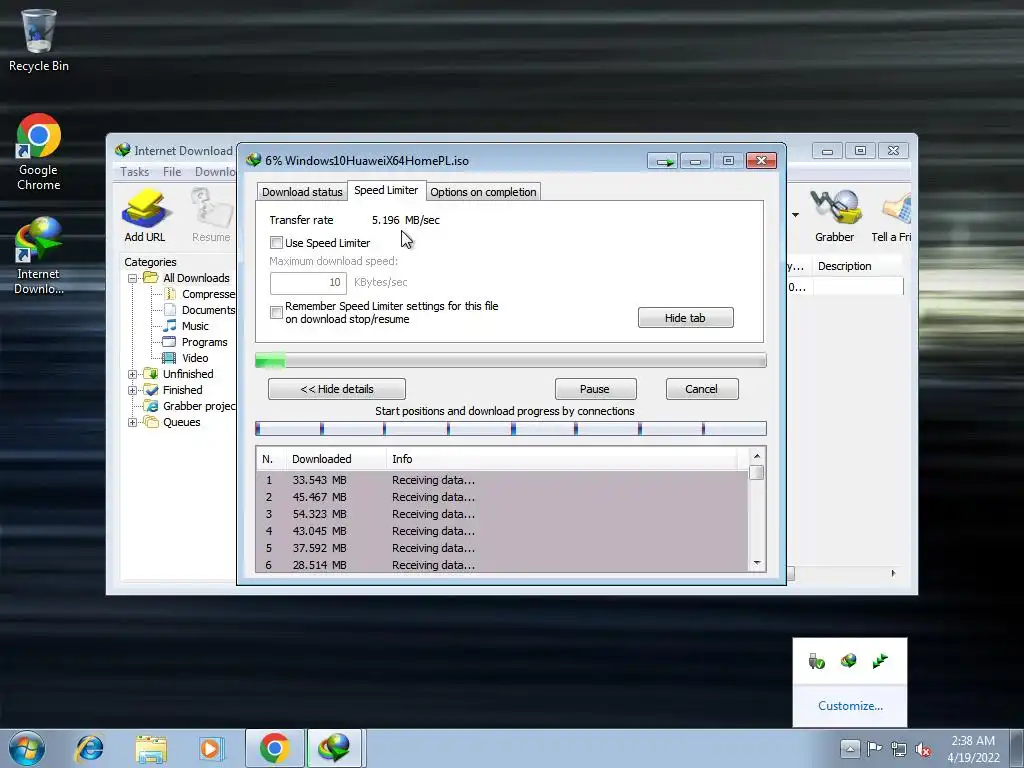Select connection row with 28.514 MB
Viewport: 1024px width, 768px height.
502,565
